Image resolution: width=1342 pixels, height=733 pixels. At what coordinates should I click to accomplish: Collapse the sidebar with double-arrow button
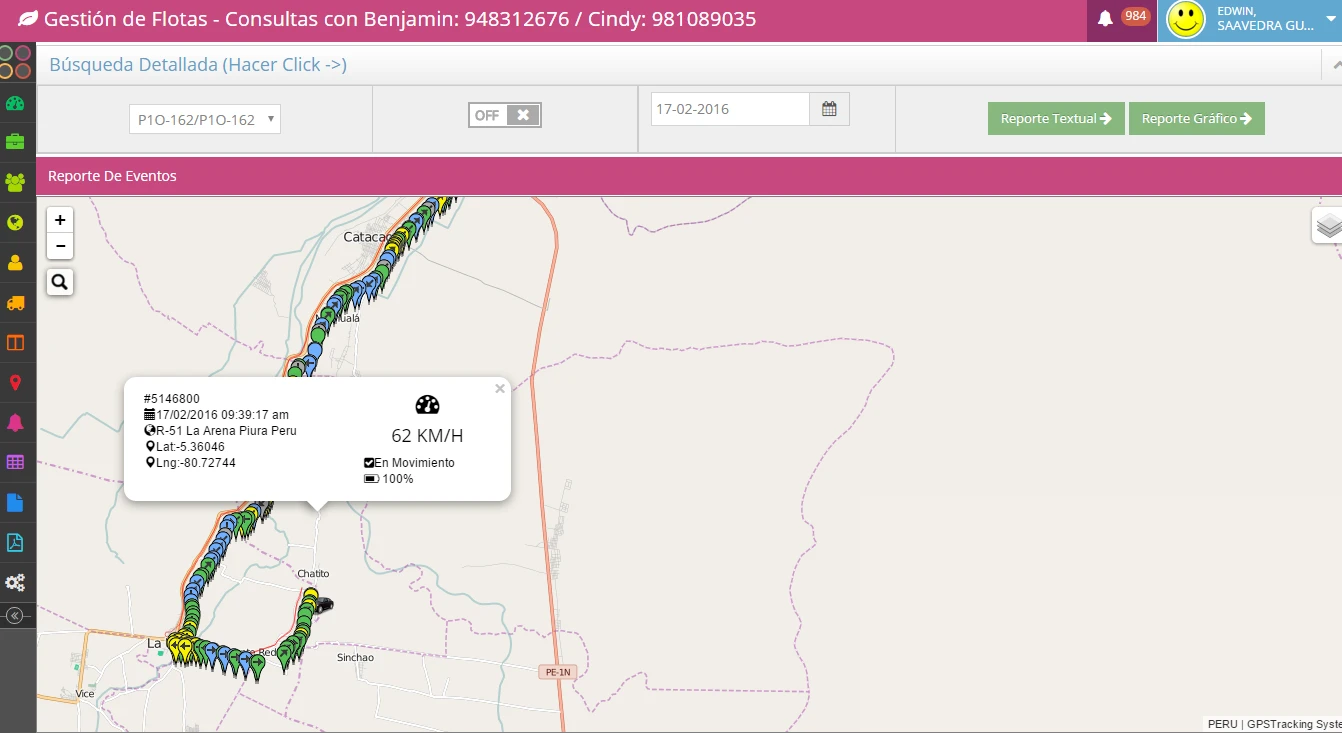[14, 615]
